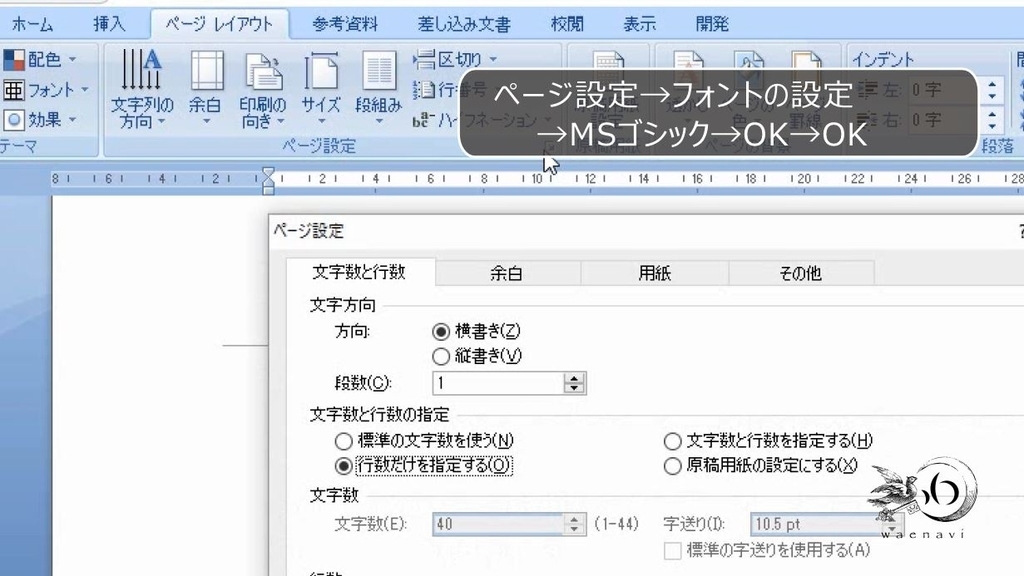Toggle 標準の字送りを使用する checkbox
Viewport: 1024px width, 576px height.
point(673,551)
